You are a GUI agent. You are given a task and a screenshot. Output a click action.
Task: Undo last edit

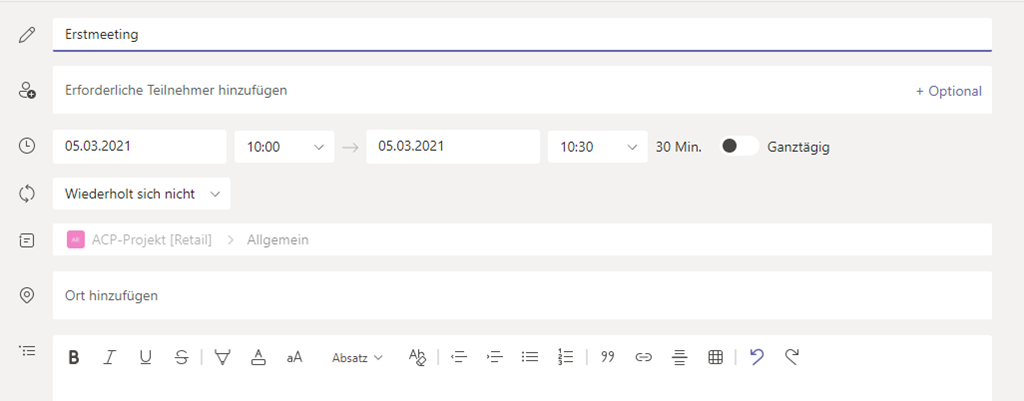point(757,357)
